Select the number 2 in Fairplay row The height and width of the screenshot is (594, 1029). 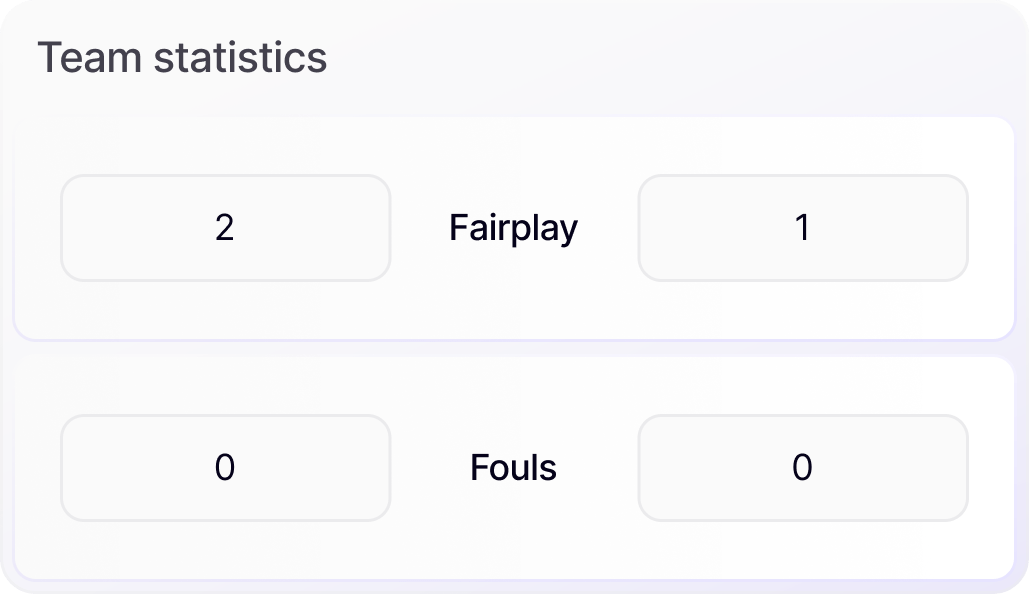[225, 228]
